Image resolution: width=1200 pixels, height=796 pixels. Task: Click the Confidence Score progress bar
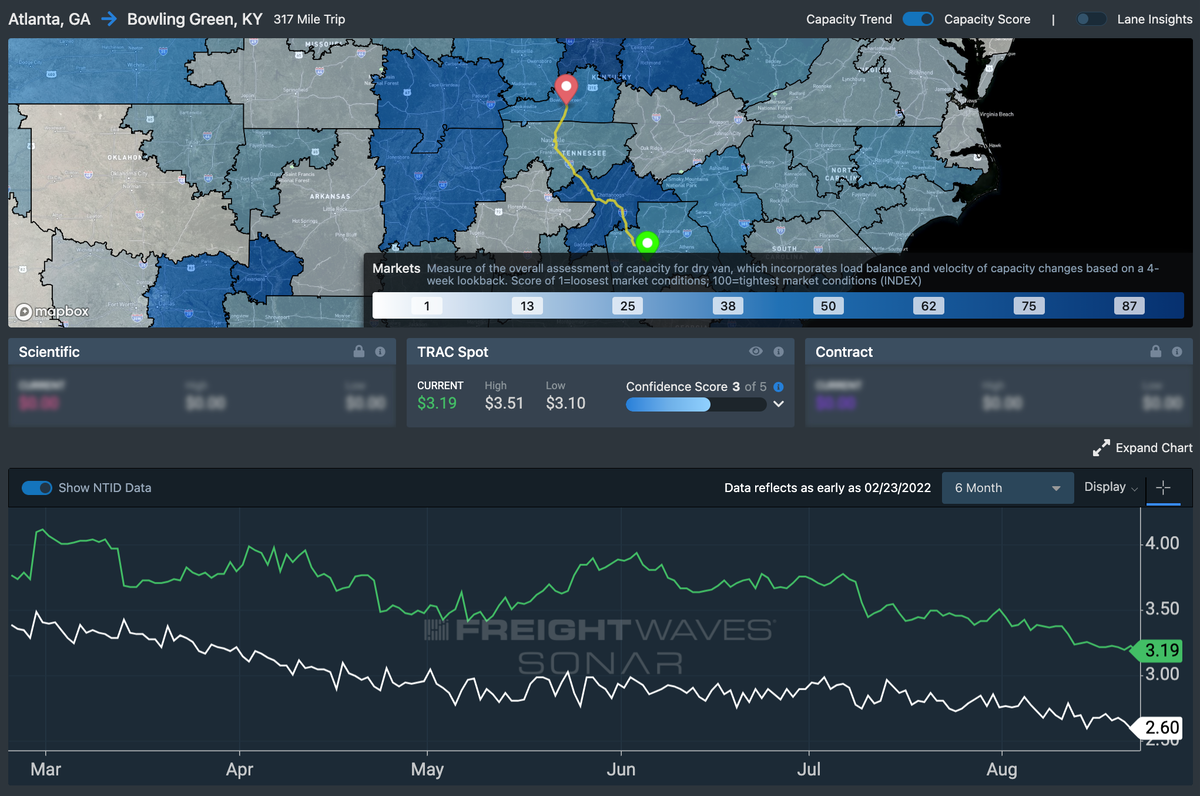696,404
